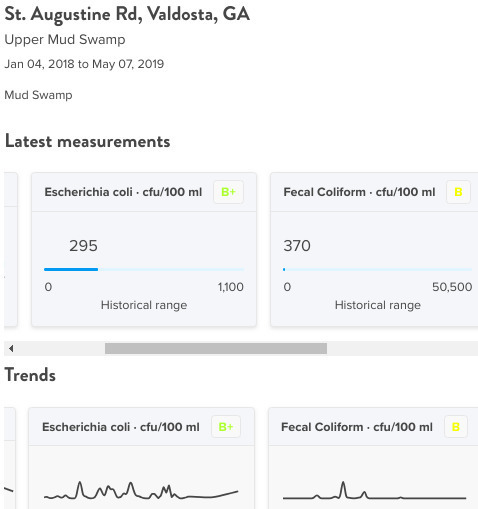Click the 295 latest Escherichia coli value
478x509 pixels.
pyautogui.click(x=83, y=246)
